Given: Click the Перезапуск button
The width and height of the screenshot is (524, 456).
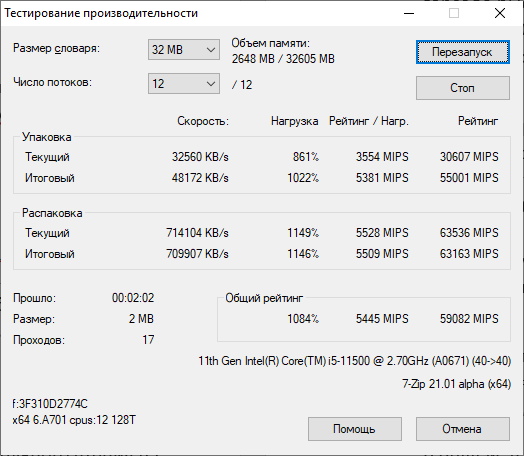Looking at the screenshot, I should point(463,52).
